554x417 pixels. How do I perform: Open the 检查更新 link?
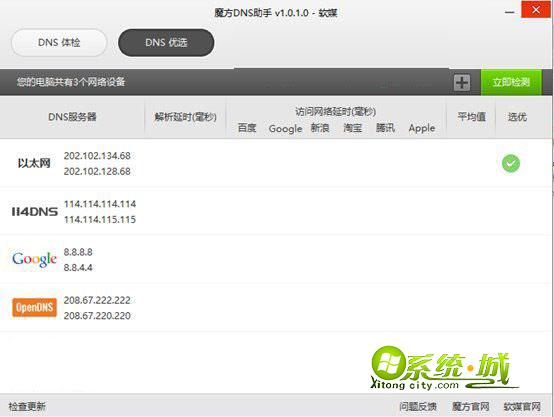click(x=27, y=406)
